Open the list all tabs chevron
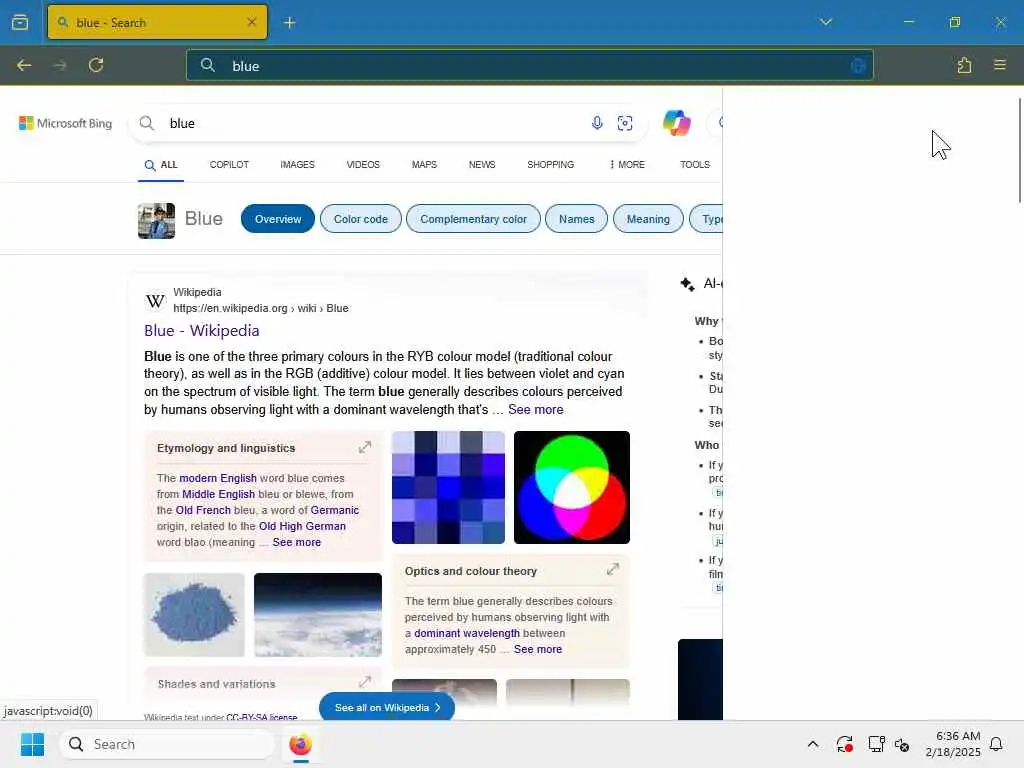This screenshot has width=1024, height=768. coord(825,22)
